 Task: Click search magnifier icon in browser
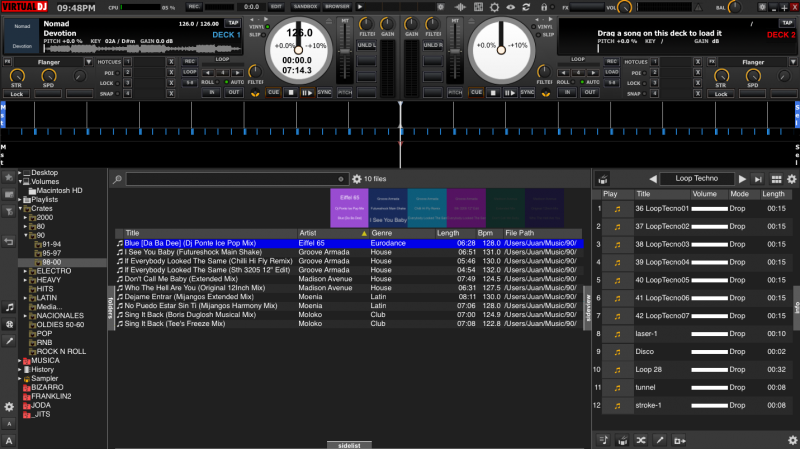click(117, 179)
